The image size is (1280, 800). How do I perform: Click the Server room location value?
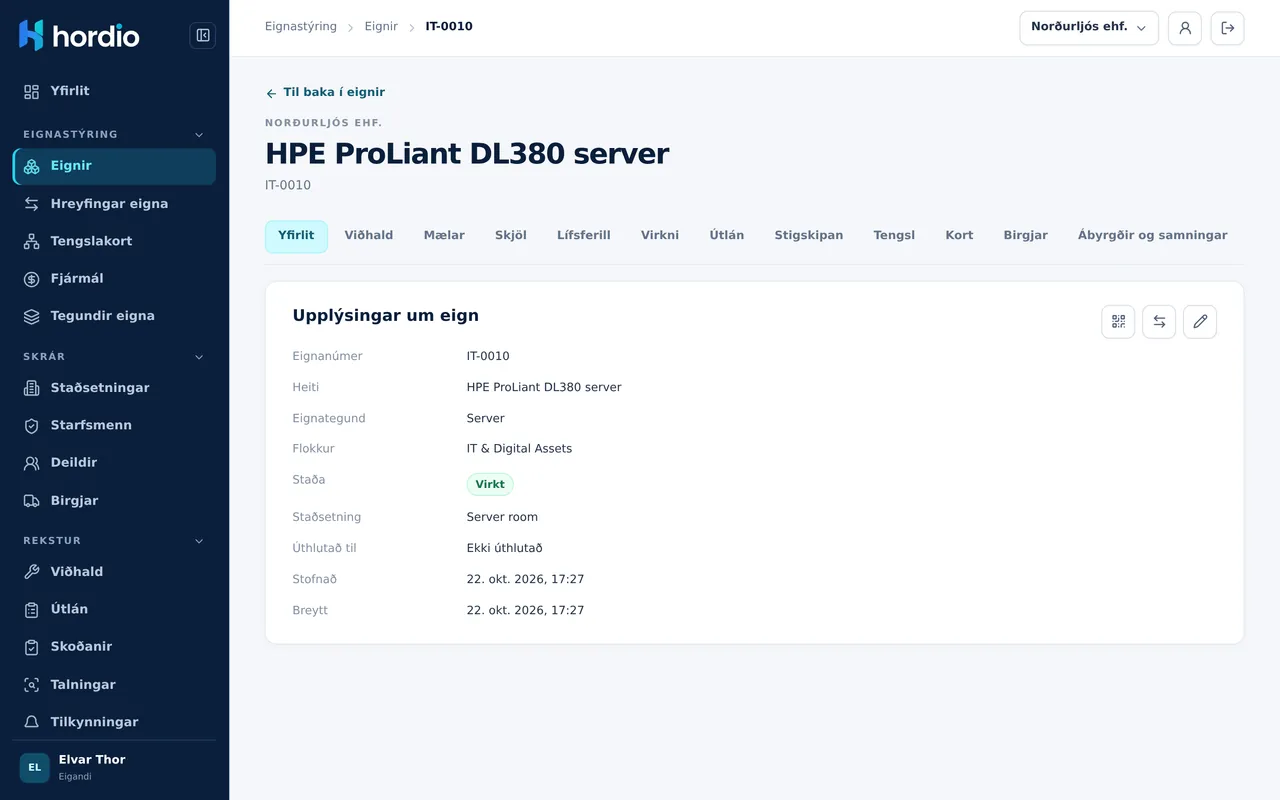click(502, 518)
